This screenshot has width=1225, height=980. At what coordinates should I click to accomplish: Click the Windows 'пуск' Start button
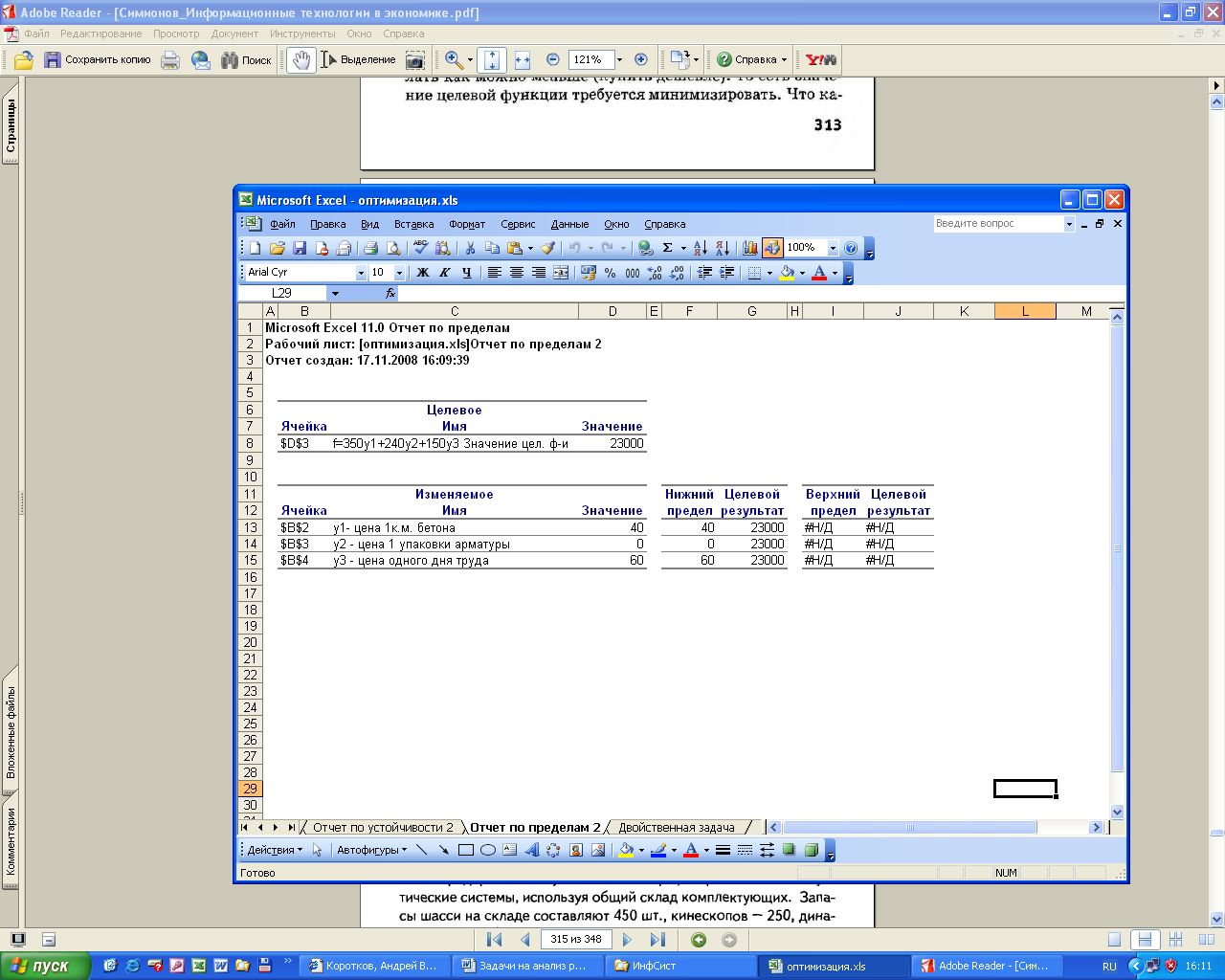coord(45,966)
